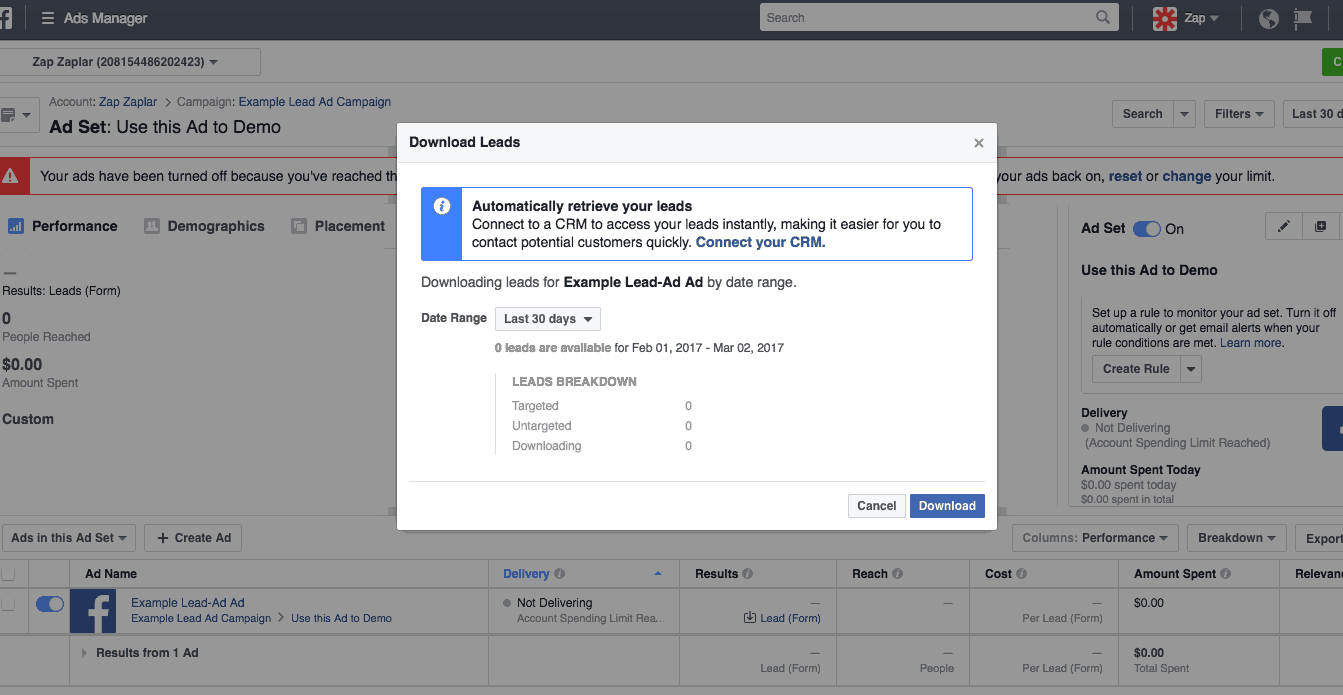Click the blue info icon in Download Leads dialog
Viewport: 1343px width, 695px height.
tap(441, 206)
